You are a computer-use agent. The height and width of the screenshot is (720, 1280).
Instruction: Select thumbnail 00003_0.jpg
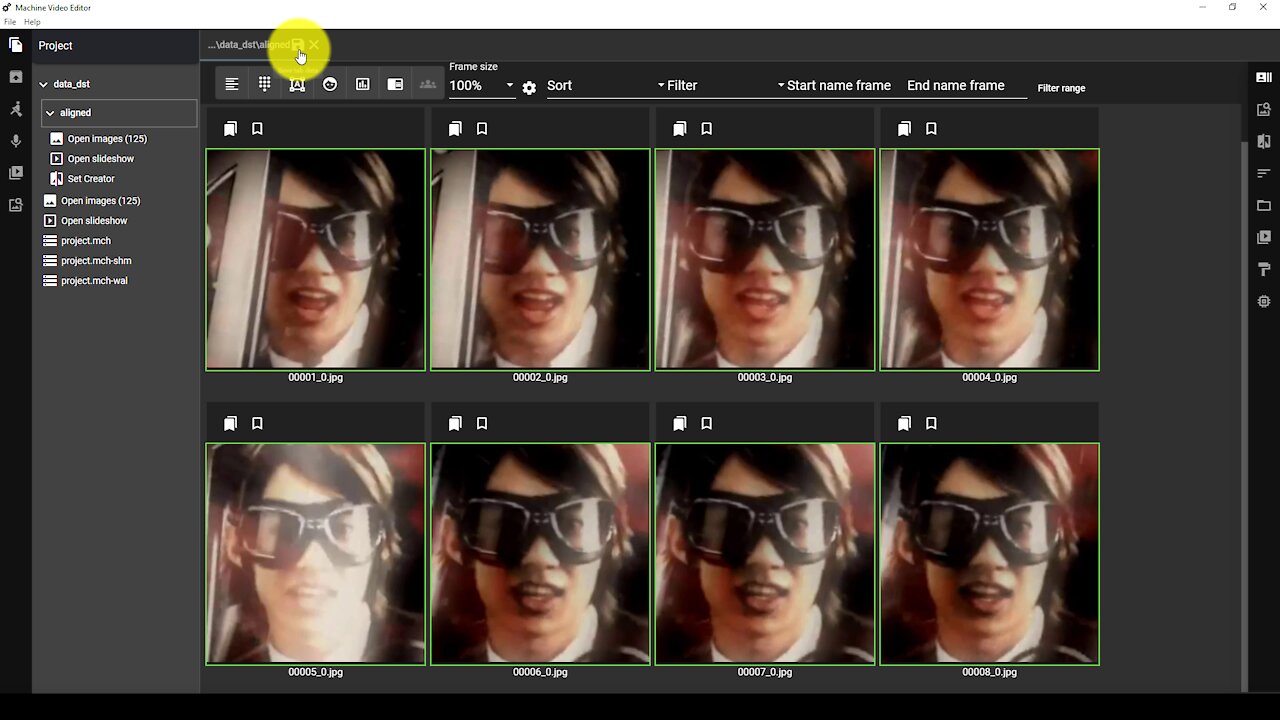[x=765, y=259]
